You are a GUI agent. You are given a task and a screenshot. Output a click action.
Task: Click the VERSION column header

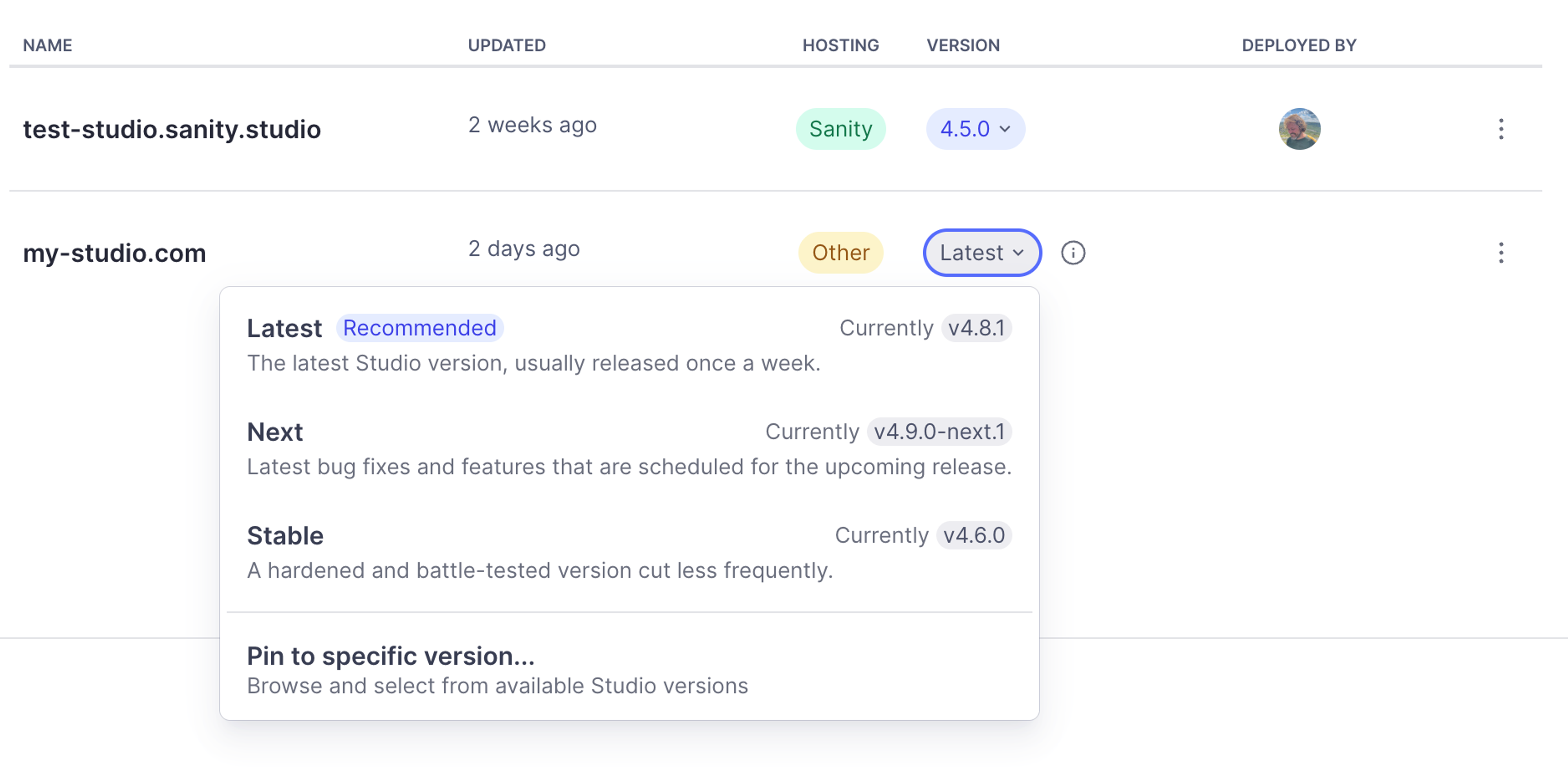coord(963,45)
